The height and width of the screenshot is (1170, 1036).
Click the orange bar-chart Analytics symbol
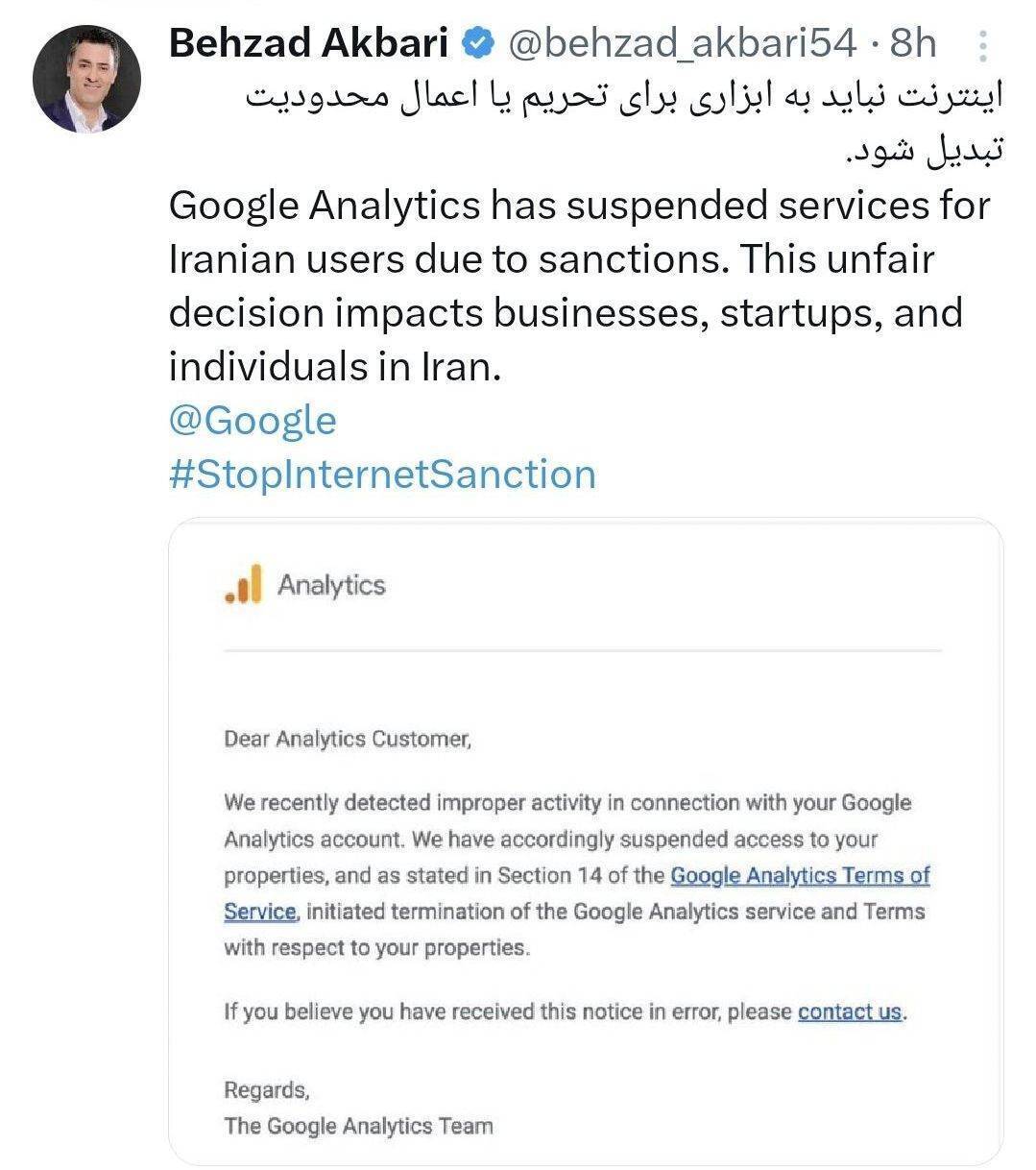(x=242, y=584)
